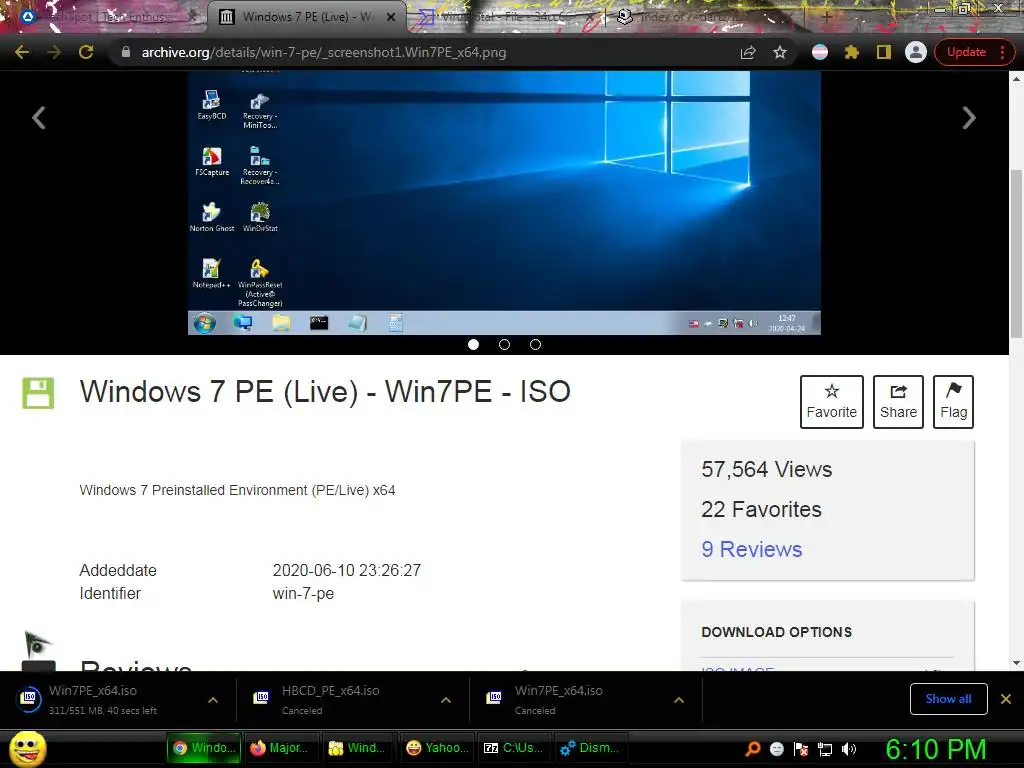Open the Action Center flag tray icon
The image size is (1024, 768).
[801, 749]
